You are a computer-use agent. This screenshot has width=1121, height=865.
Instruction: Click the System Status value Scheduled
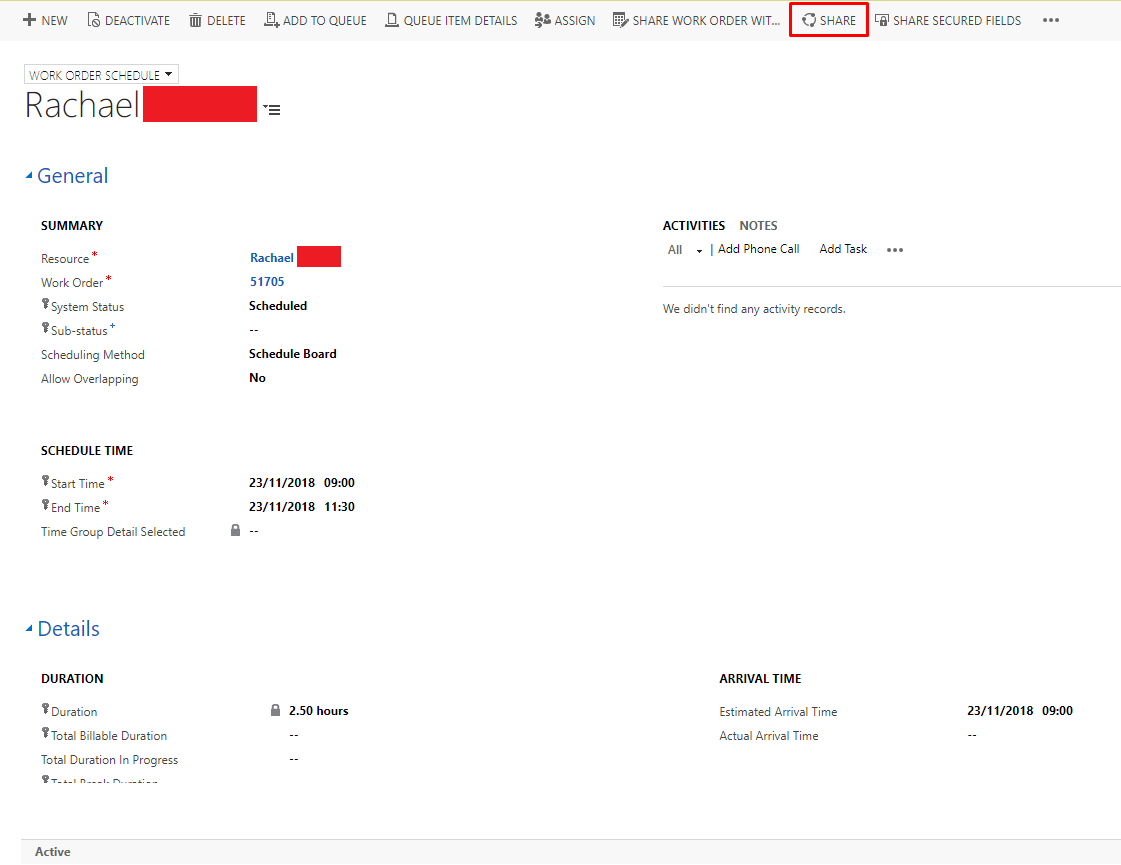pyautogui.click(x=278, y=306)
